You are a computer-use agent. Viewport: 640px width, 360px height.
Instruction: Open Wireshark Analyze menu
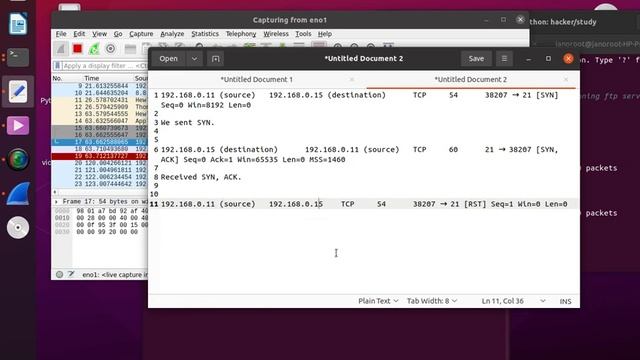[x=172, y=34]
